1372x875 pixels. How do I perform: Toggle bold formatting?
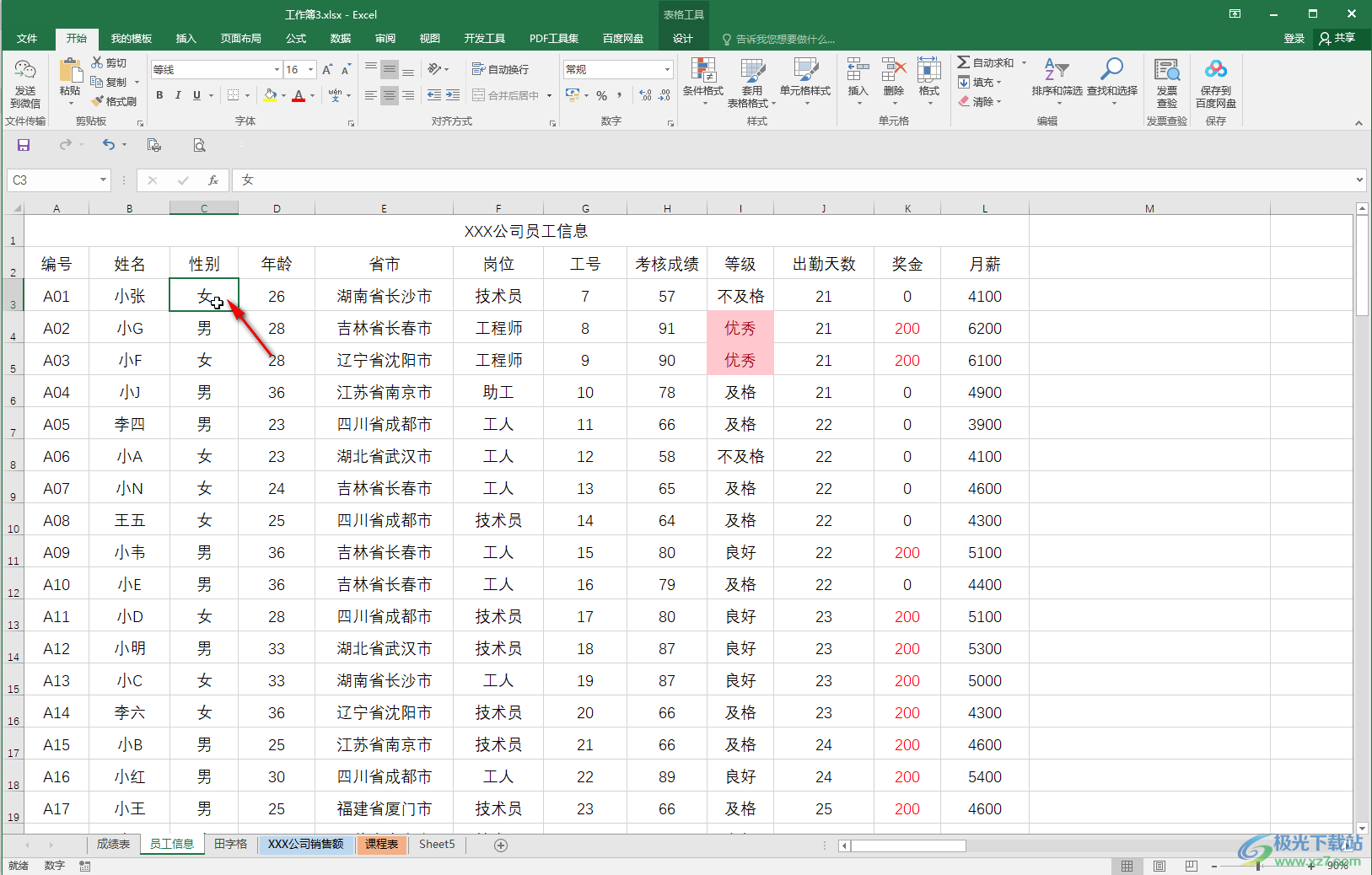pyautogui.click(x=159, y=95)
